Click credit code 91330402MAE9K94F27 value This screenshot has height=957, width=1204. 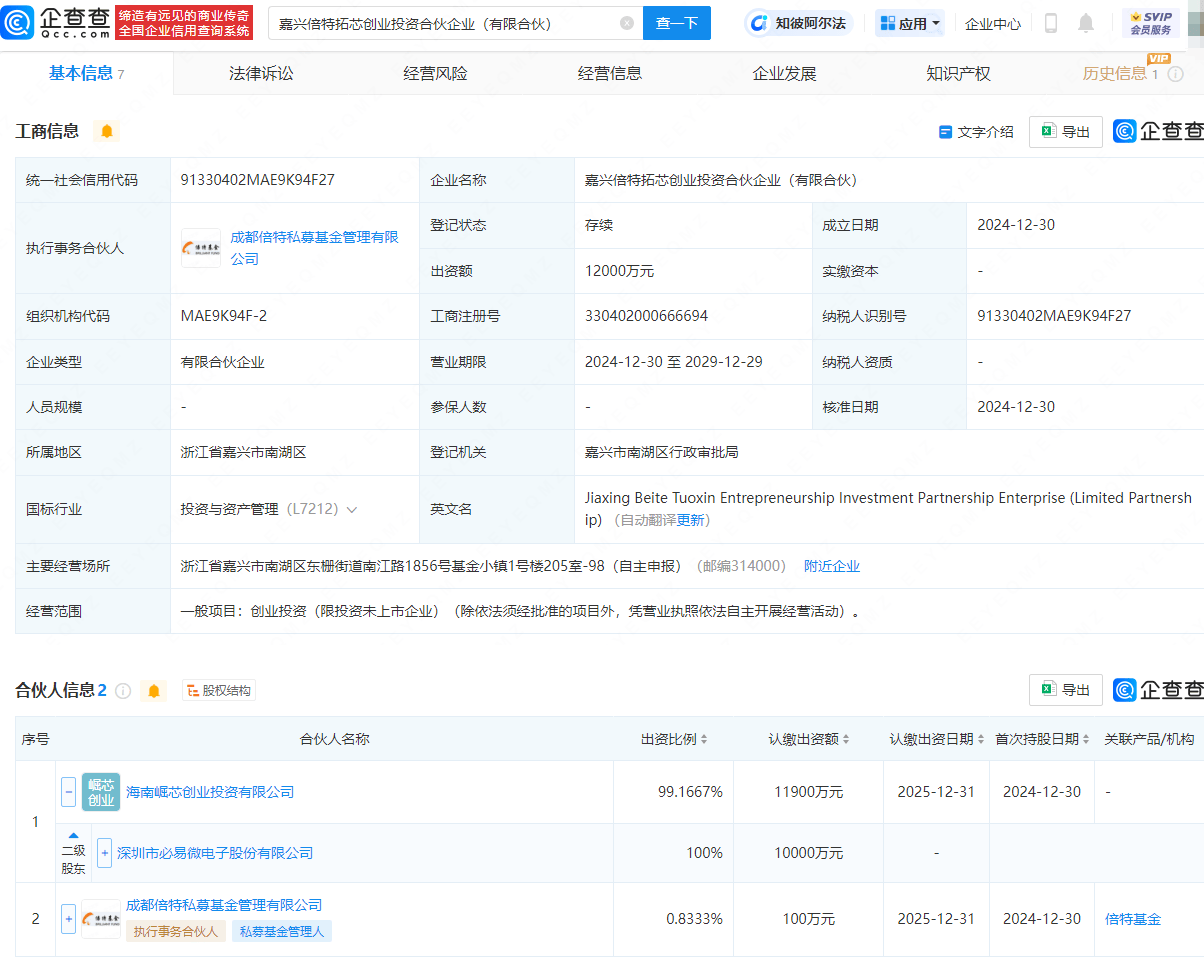(257, 180)
